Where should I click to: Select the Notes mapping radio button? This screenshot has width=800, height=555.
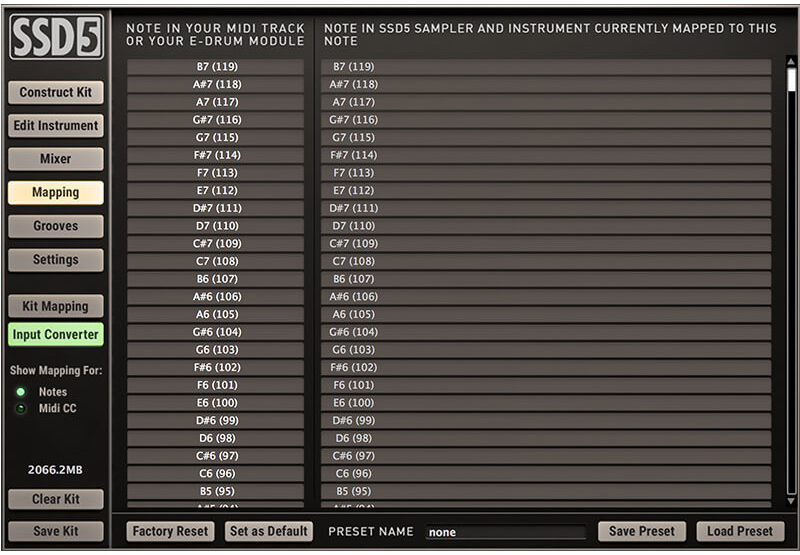(x=21, y=392)
